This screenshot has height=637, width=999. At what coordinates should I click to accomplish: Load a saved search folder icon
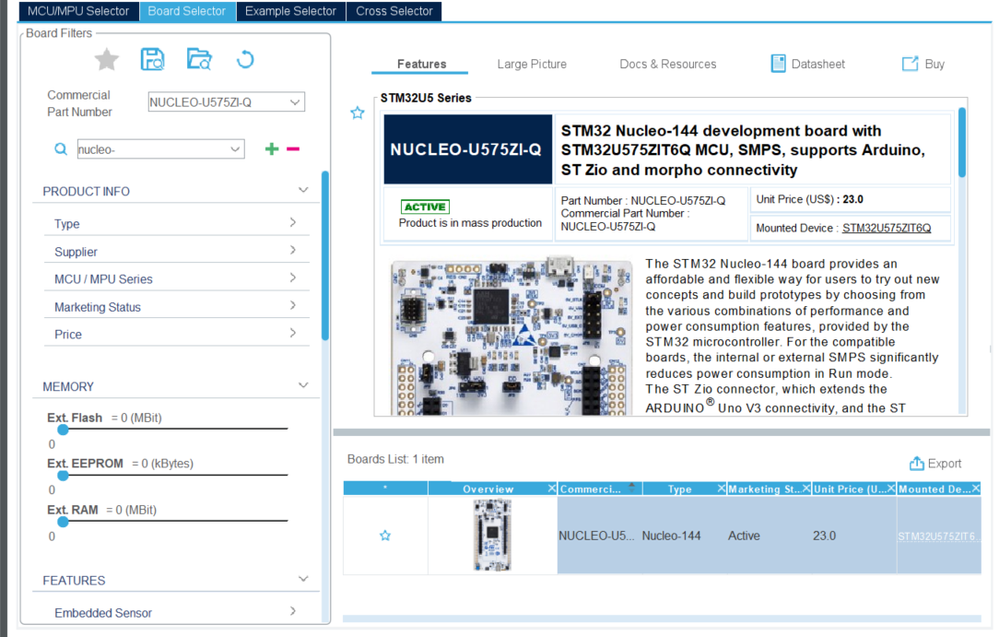(199, 59)
